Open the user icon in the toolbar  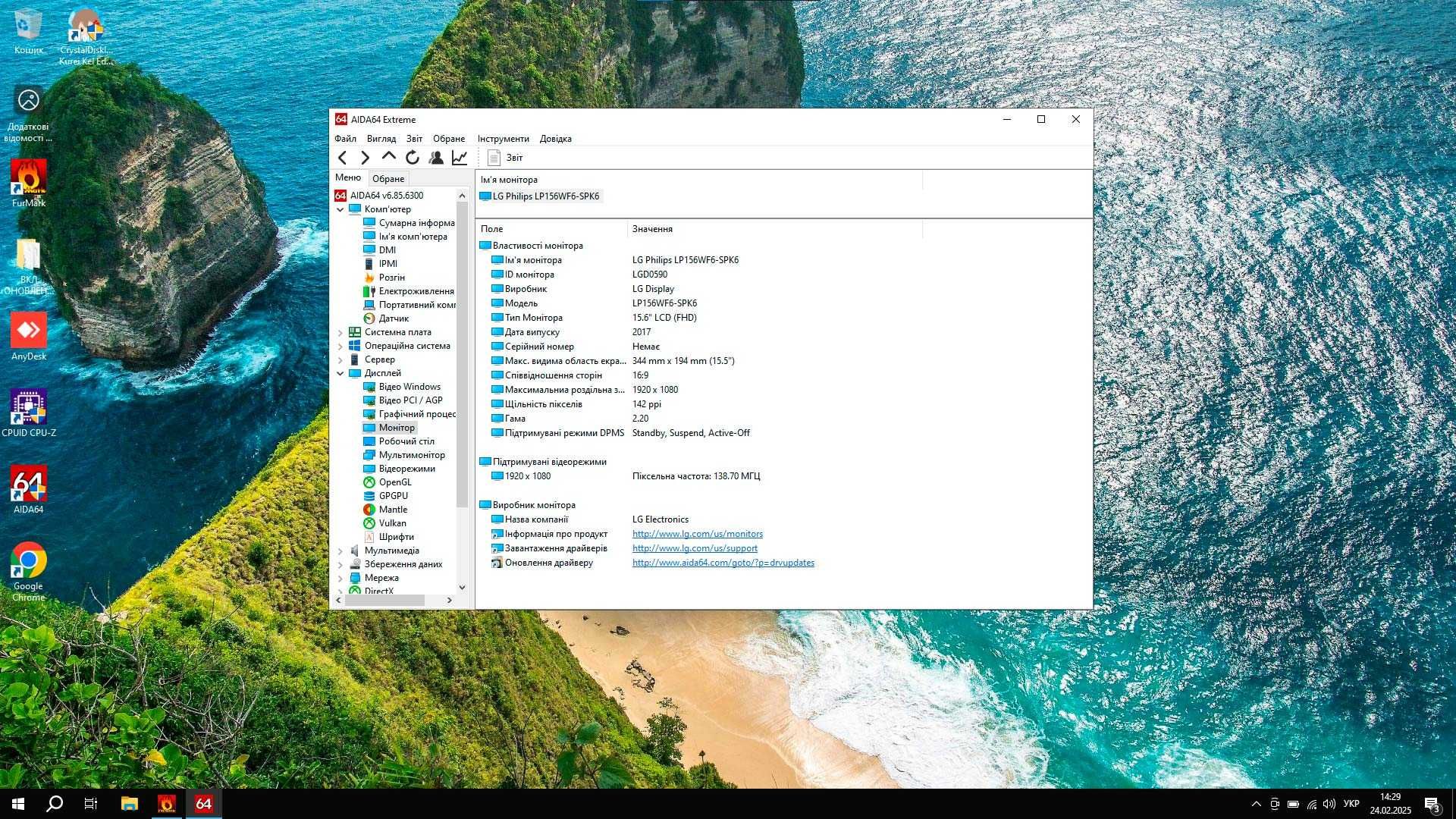tap(436, 158)
